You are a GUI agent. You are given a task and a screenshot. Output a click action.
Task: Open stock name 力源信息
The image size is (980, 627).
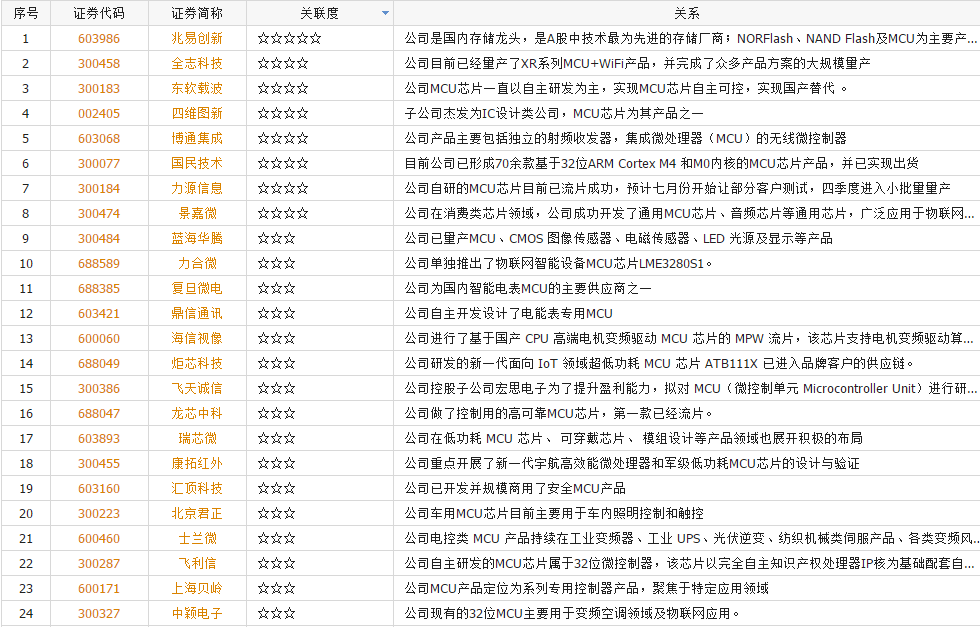coord(197,188)
